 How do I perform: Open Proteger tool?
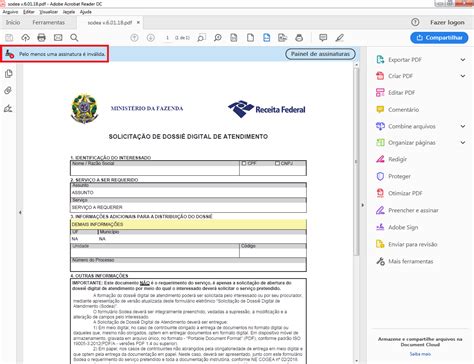point(393,176)
